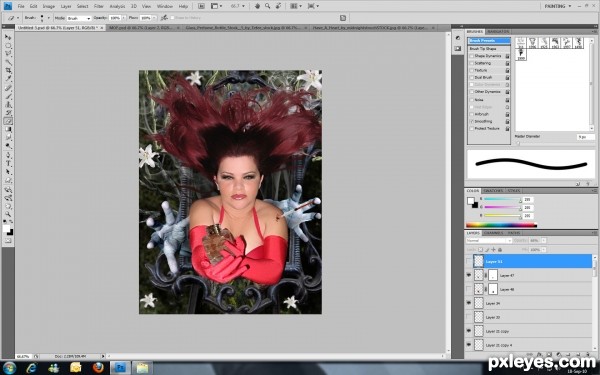Image resolution: width=600 pixels, height=375 pixels.
Task: Enable Shape Dynamics checkbox
Action: pos(472,56)
